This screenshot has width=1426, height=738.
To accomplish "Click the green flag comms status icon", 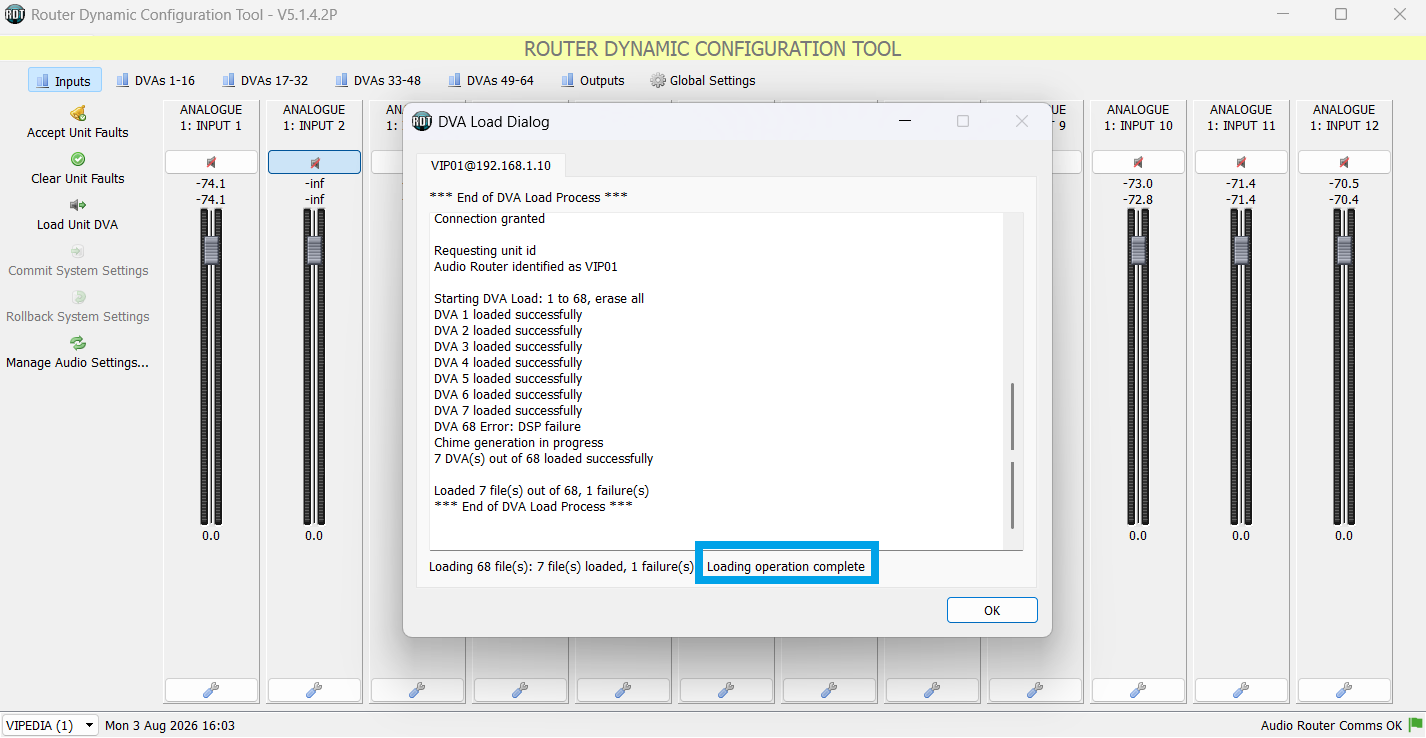I will coord(1416,725).
